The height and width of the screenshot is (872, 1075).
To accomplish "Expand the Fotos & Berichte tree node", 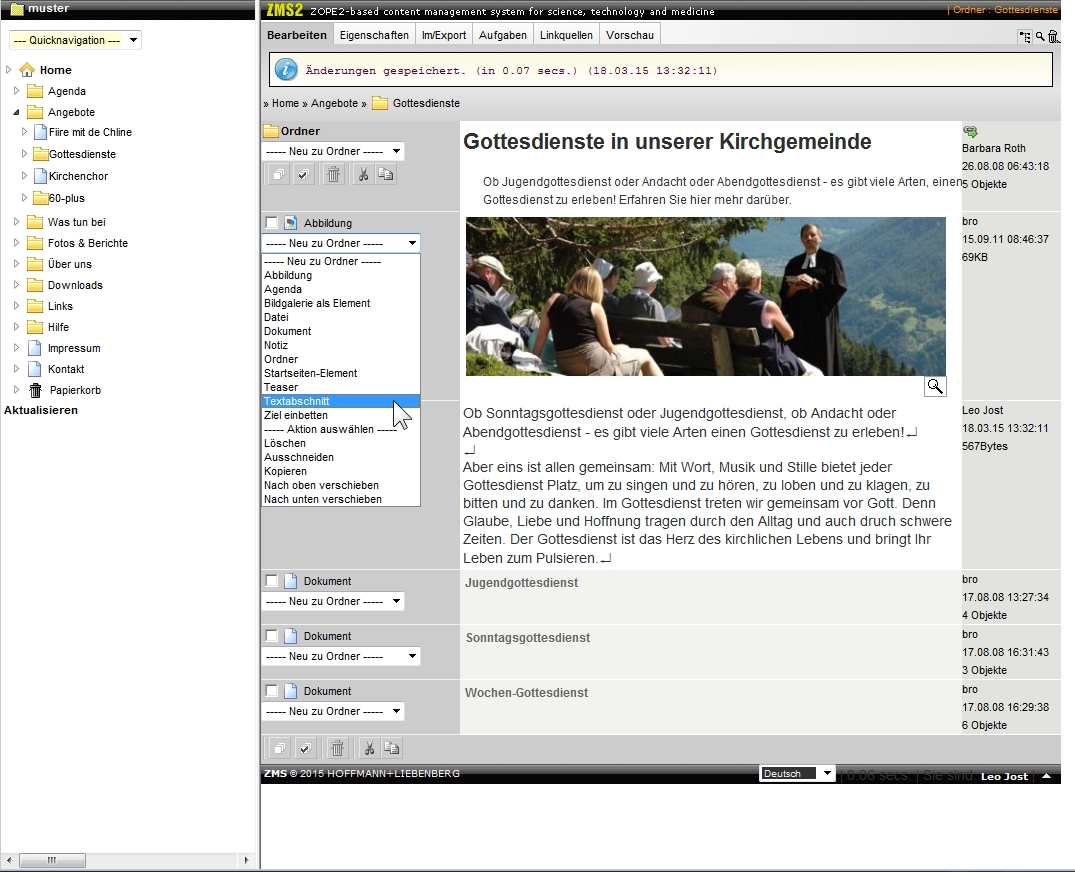I will (x=16, y=243).
